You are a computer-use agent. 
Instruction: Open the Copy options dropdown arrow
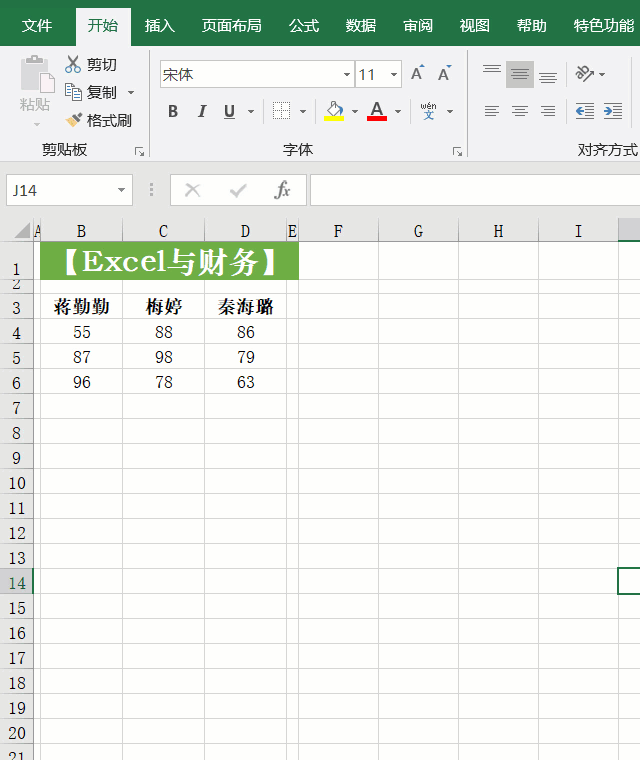tap(131, 92)
